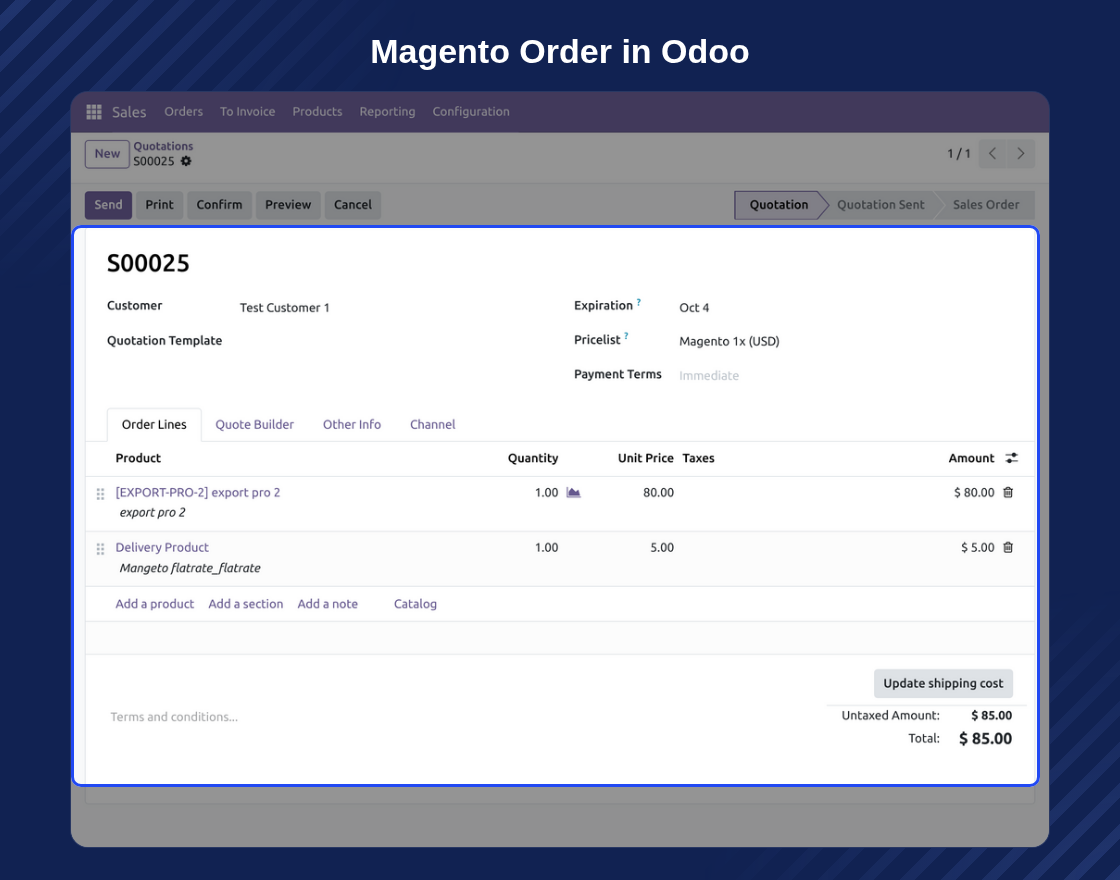
Task: Delete the export pro 2 order line
Action: 1008,492
